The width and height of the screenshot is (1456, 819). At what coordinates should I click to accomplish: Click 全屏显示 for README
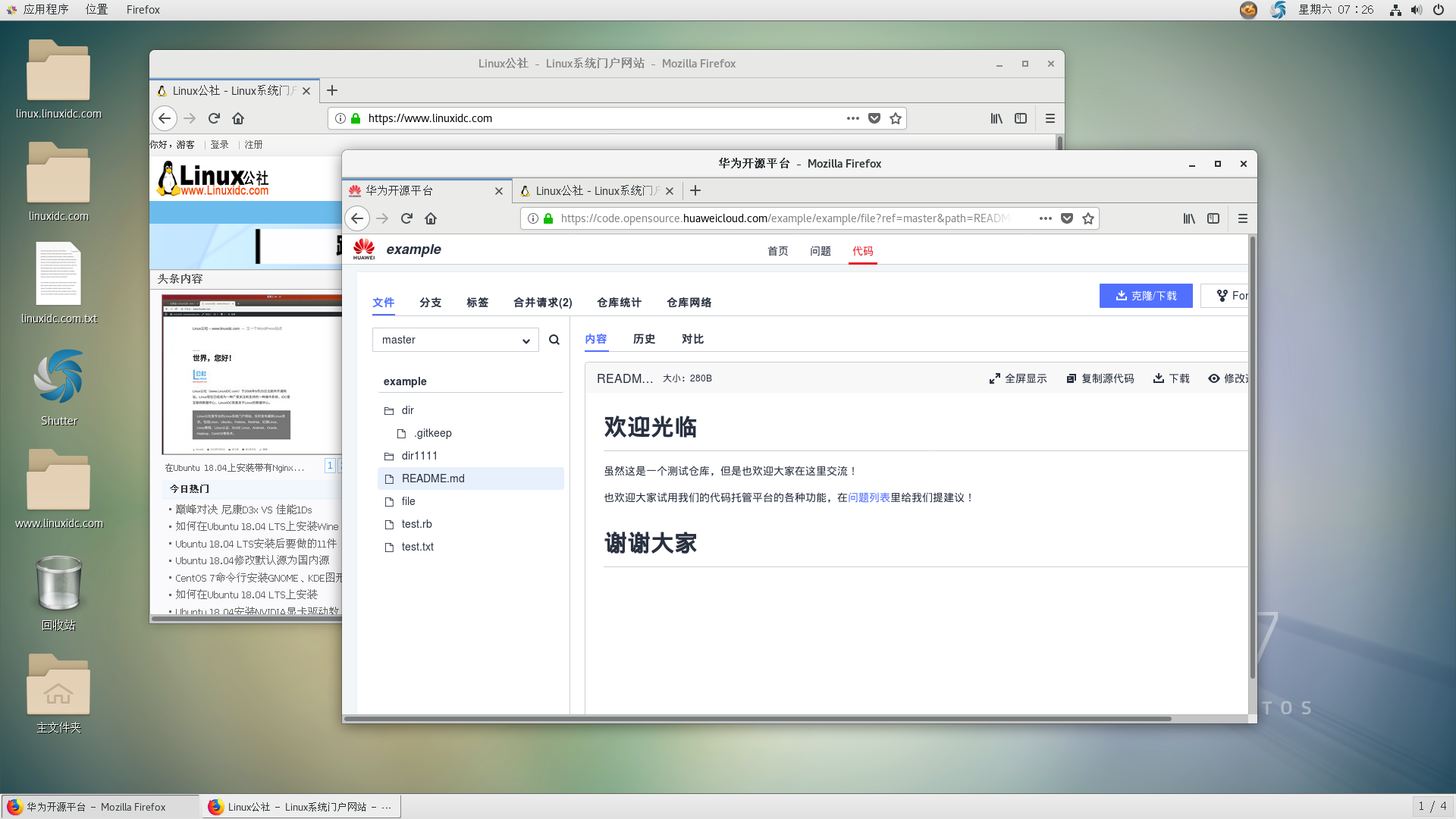tap(1018, 378)
